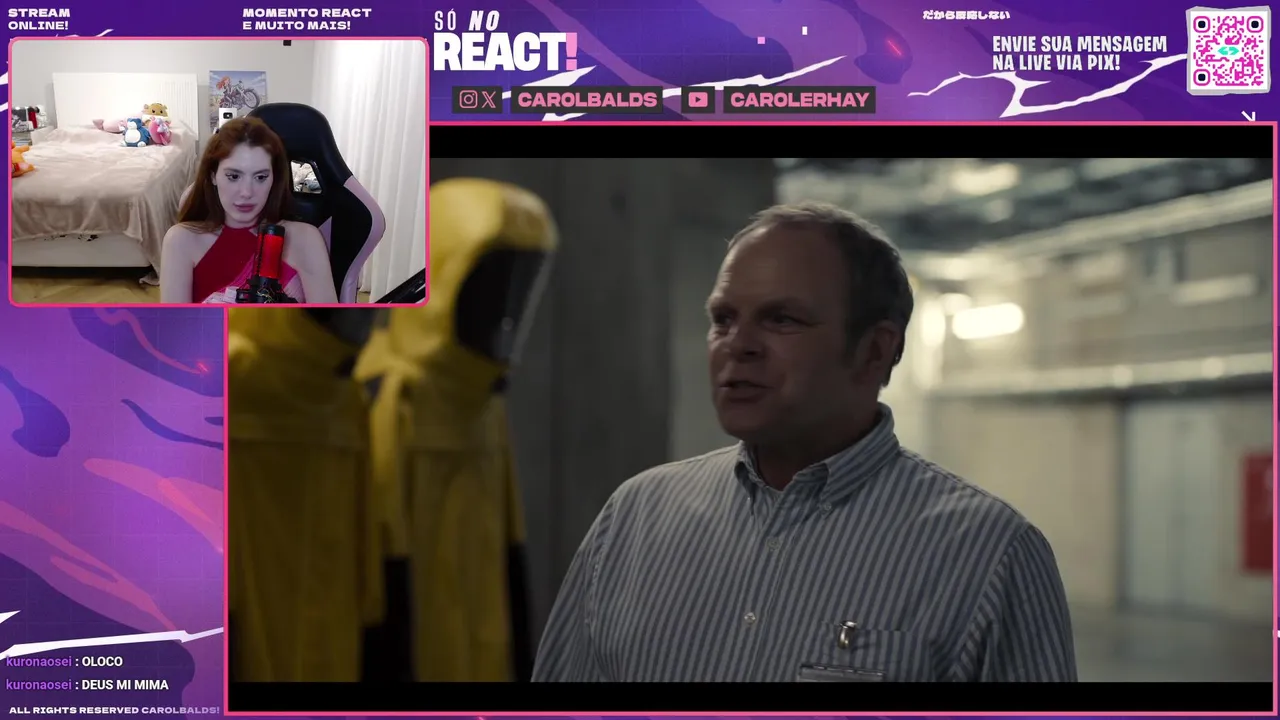Click the 'MOMENTO REACT E MUITO MAIS!' text

307,19
